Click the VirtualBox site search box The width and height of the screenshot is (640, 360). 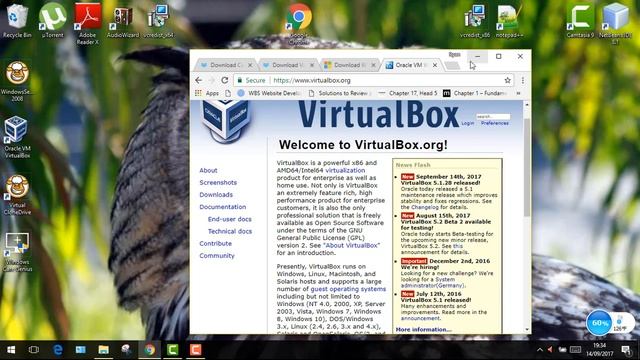click(493, 116)
